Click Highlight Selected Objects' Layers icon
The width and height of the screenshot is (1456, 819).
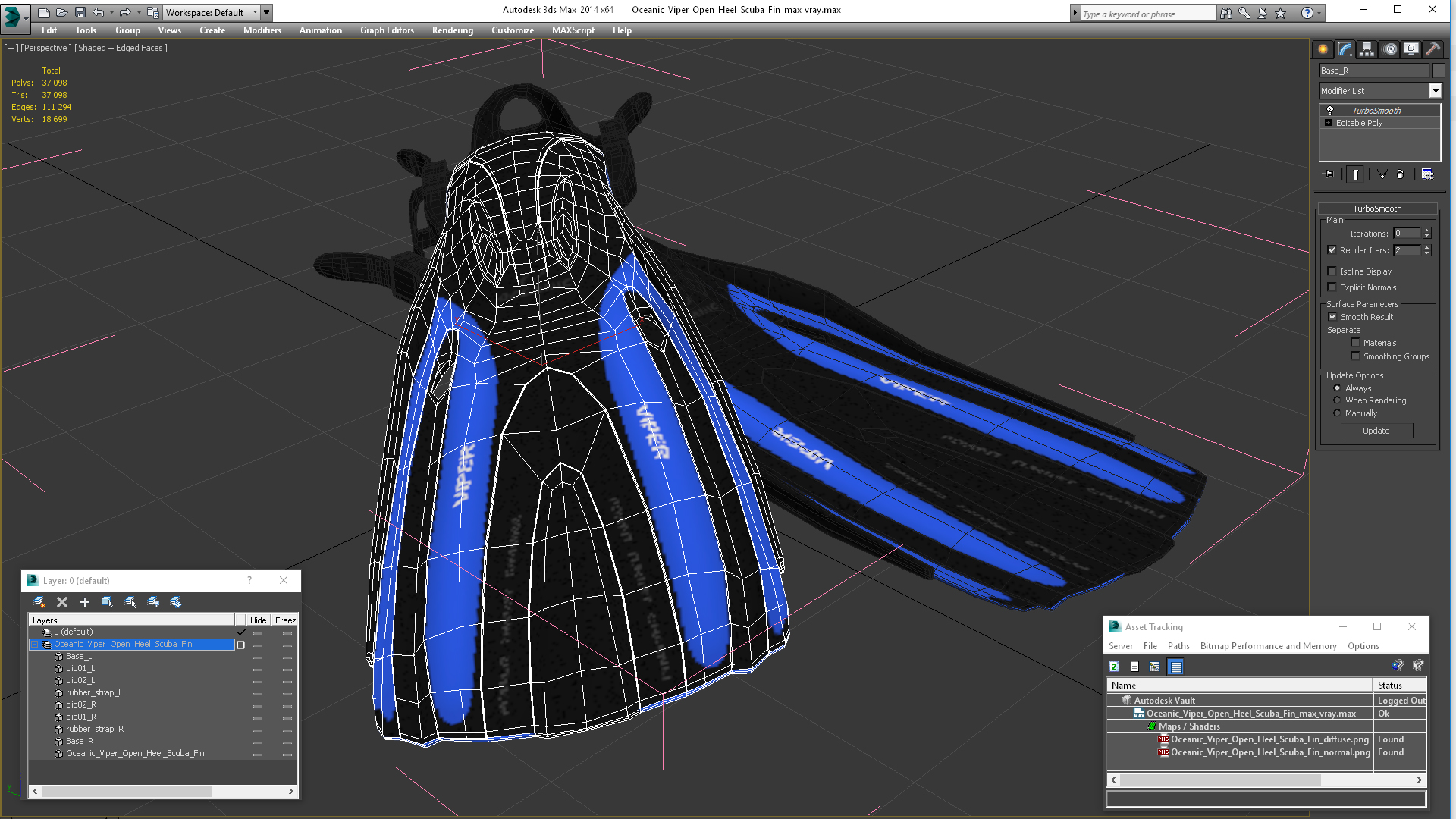coord(130,602)
